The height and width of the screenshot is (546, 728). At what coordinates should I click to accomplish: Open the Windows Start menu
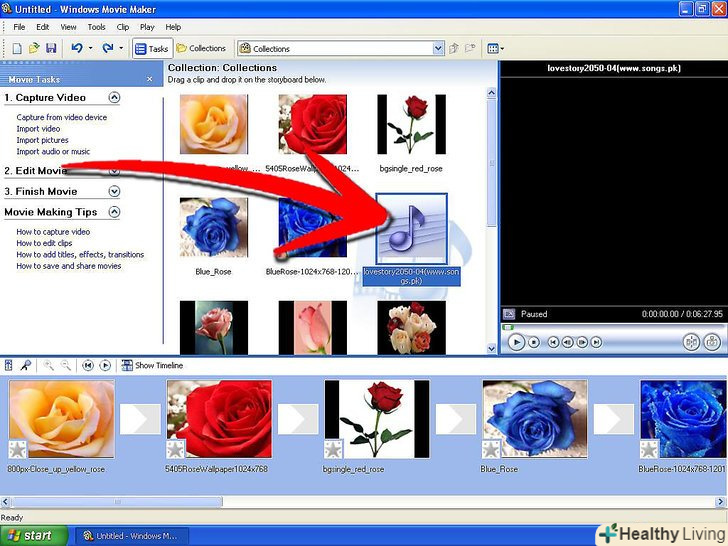(x=33, y=536)
